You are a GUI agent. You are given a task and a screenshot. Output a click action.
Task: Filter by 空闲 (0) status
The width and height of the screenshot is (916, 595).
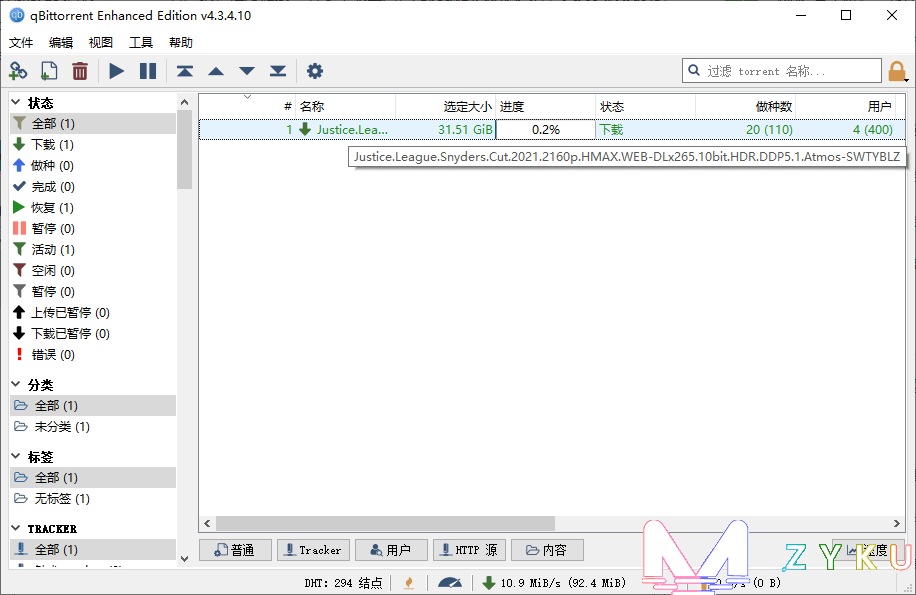point(93,271)
